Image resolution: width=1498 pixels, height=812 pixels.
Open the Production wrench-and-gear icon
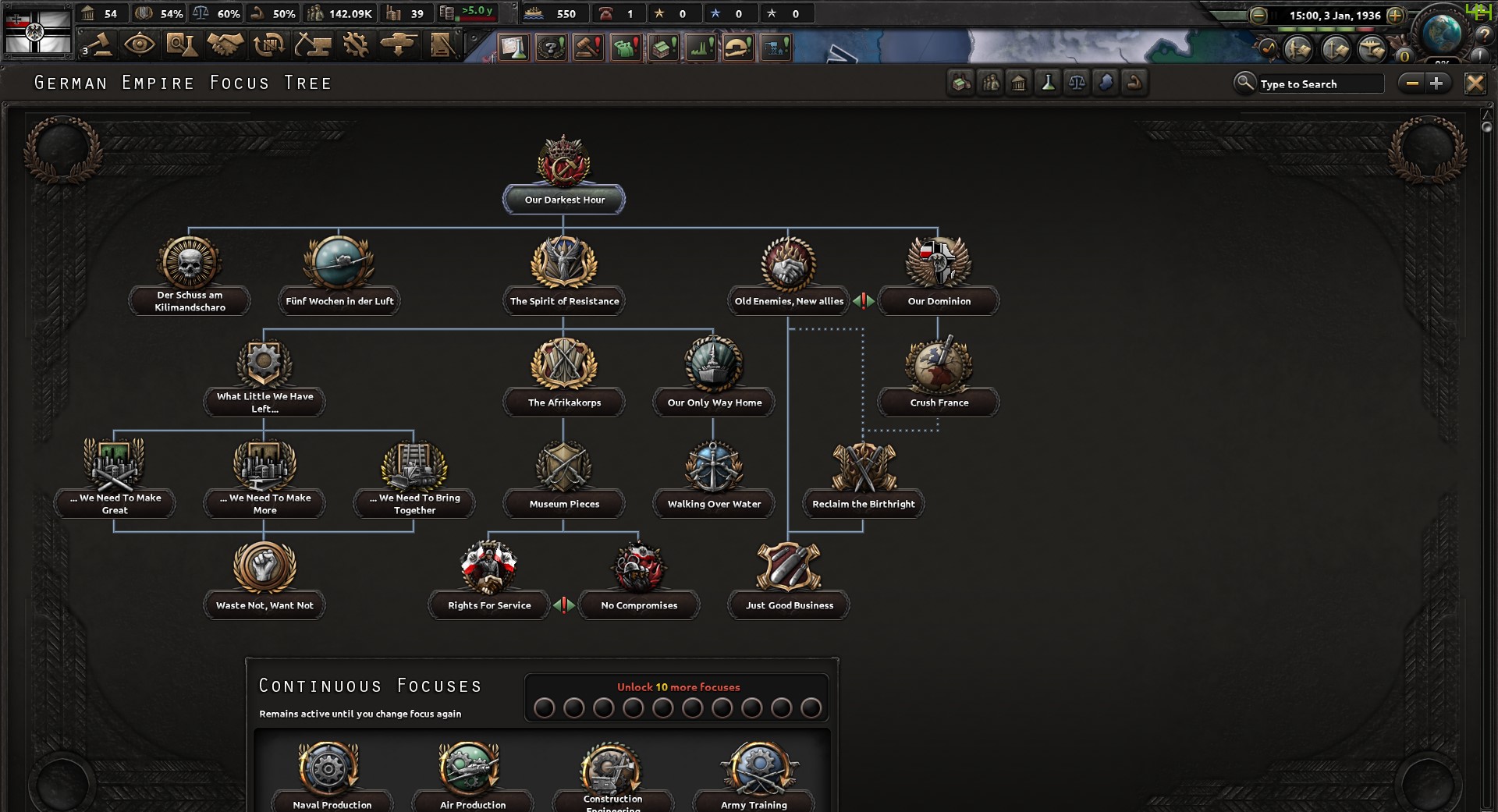(x=357, y=45)
